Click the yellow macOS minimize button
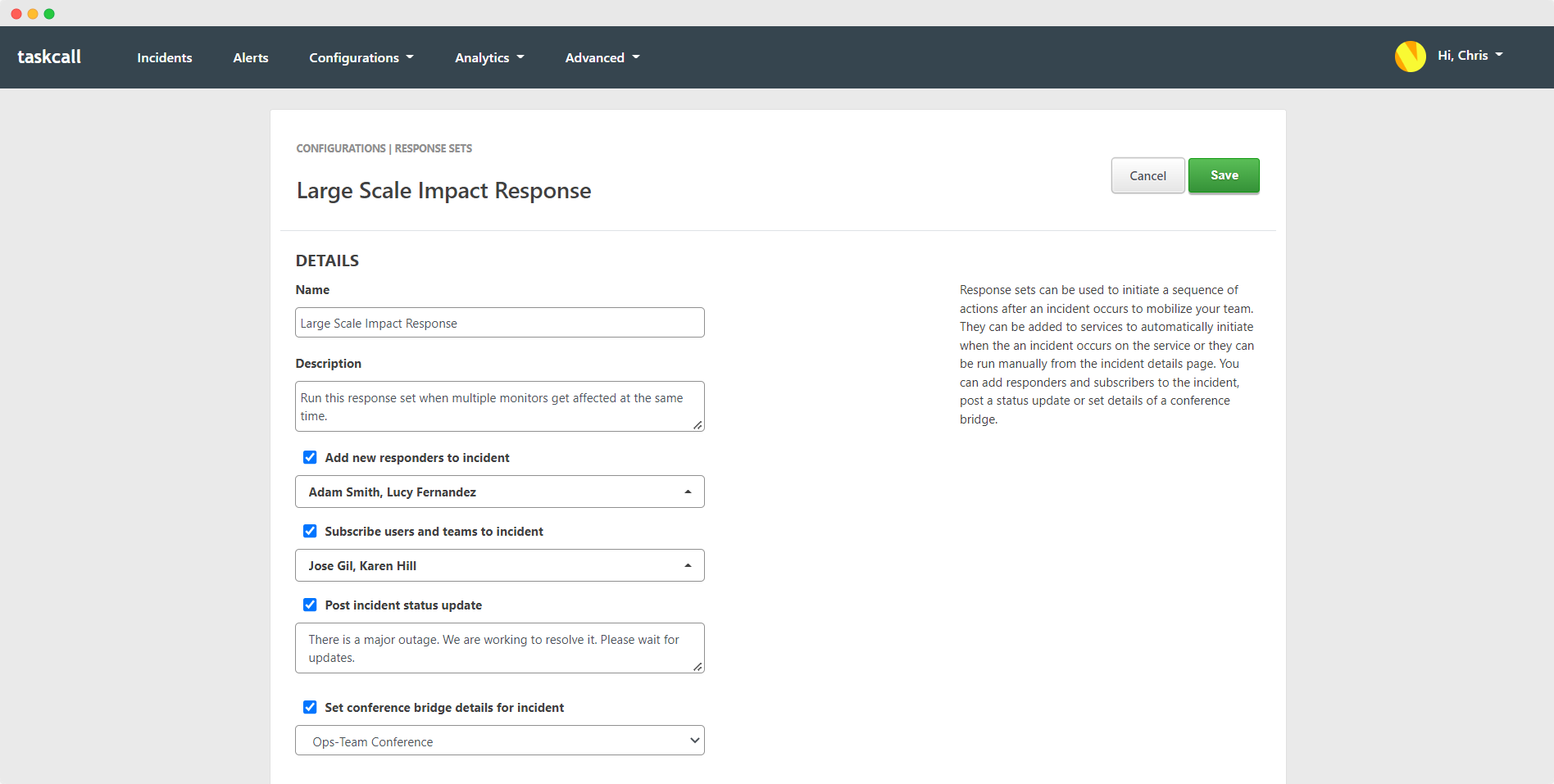 pos(33,14)
